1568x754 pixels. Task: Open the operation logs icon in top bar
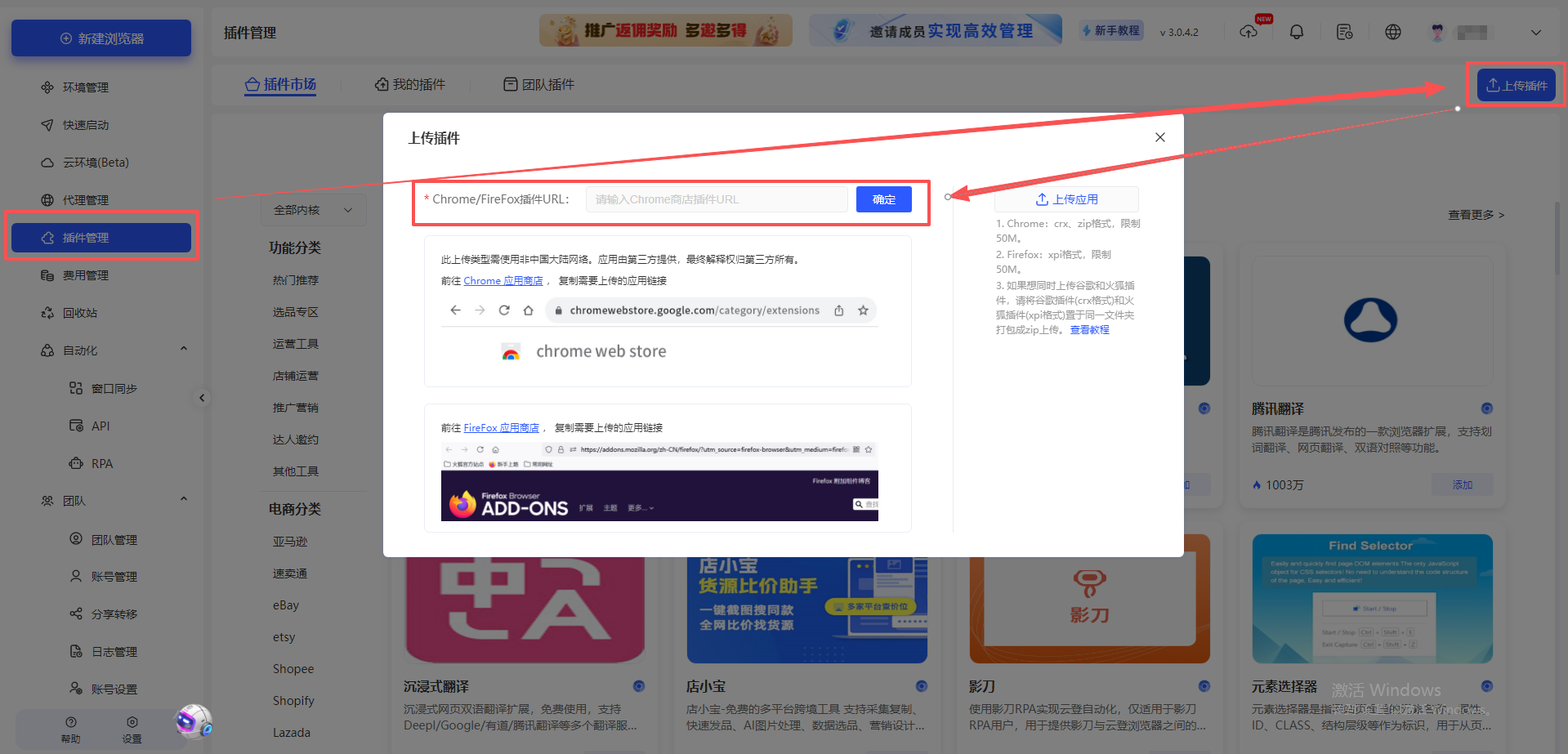click(x=1344, y=31)
